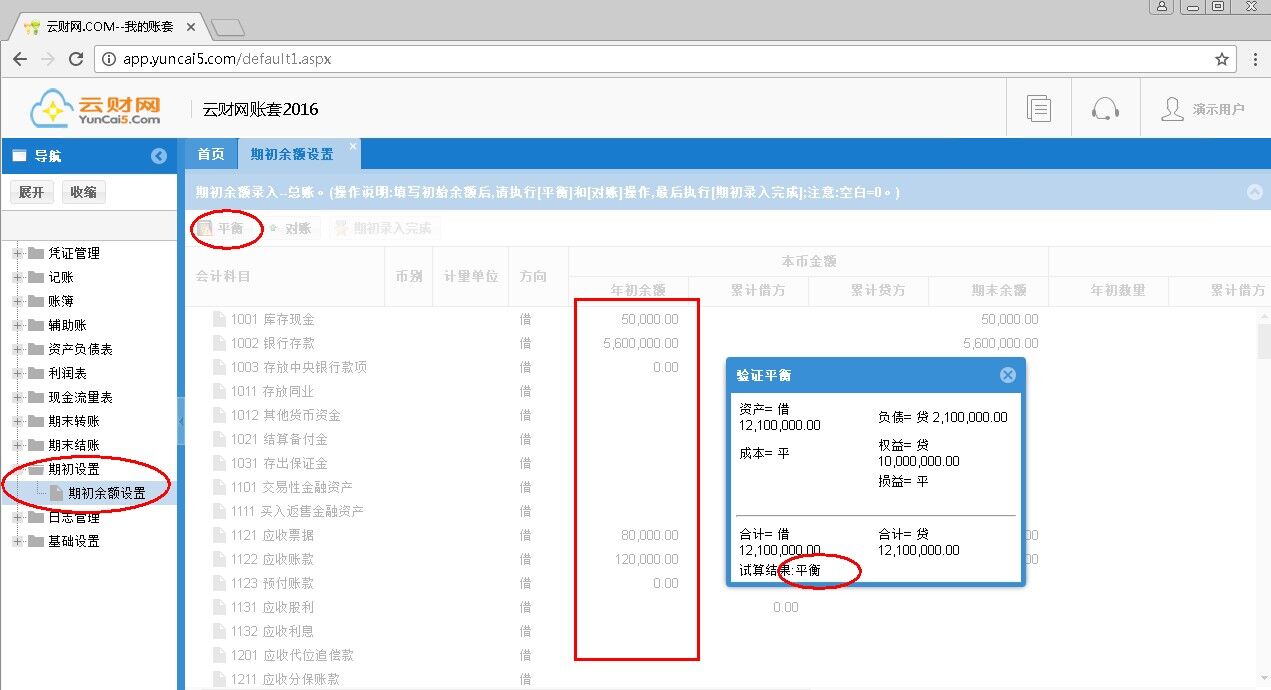Viewport: 1271px width, 690px height.
Task: Select 期初余额设置 in navigation tree
Action: [x=106, y=493]
